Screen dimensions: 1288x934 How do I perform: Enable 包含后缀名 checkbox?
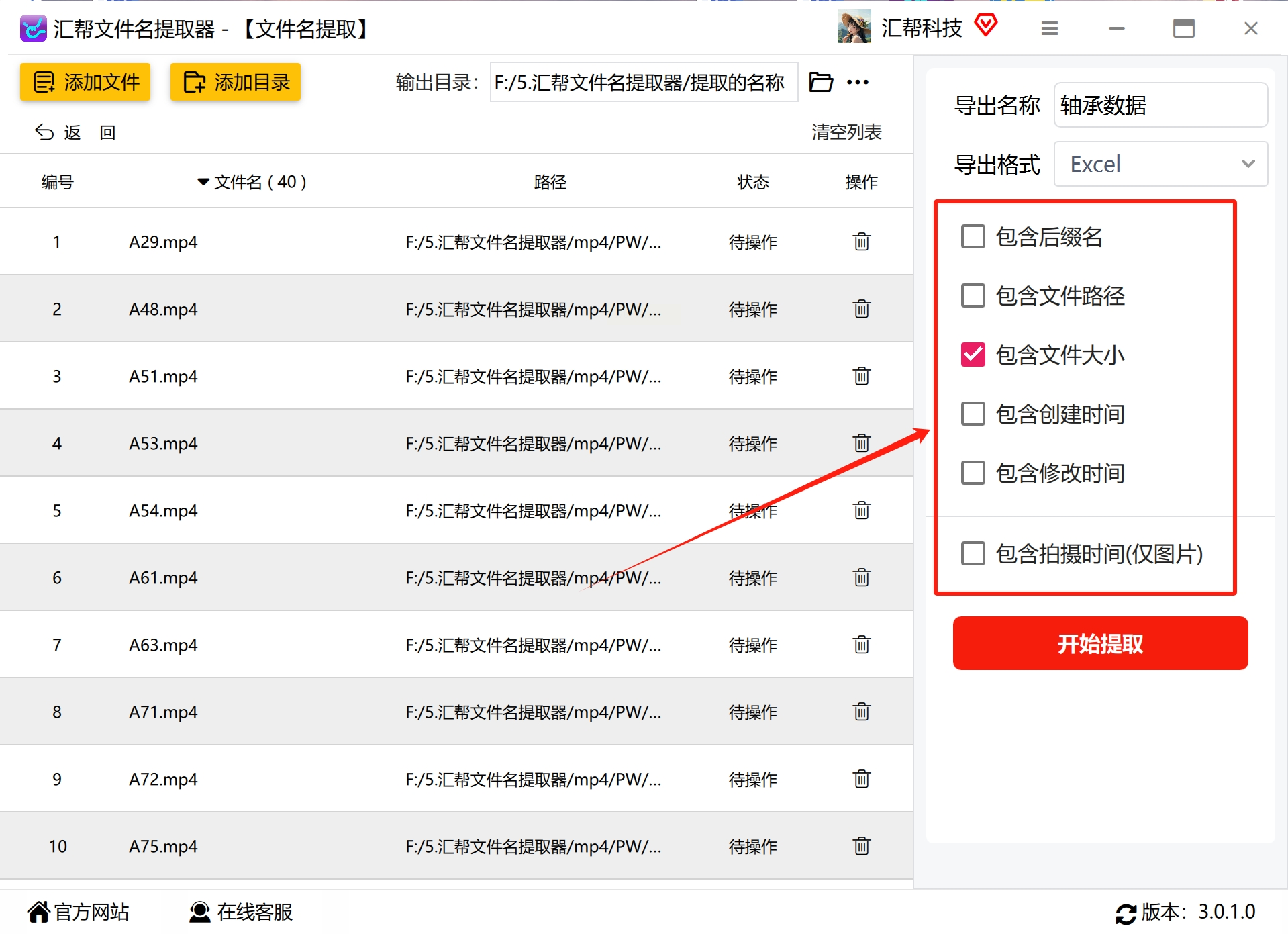click(x=973, y=236)
